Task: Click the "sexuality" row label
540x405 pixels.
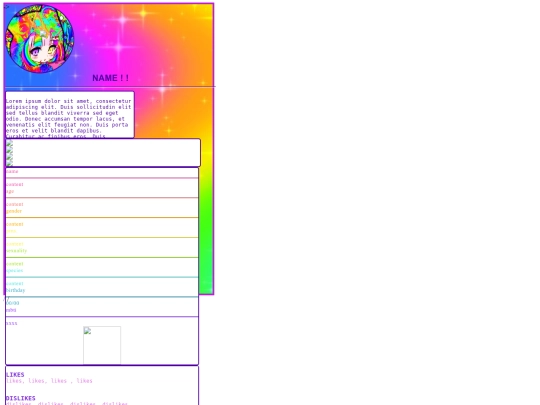Action: (16, 251)
